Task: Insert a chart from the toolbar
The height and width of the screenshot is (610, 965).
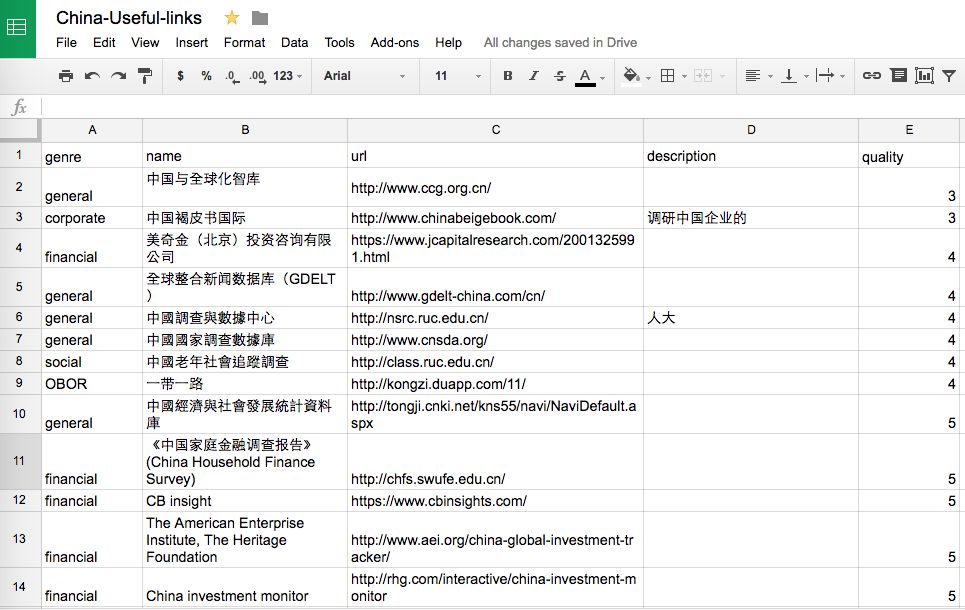Action: tap(924, 76)
